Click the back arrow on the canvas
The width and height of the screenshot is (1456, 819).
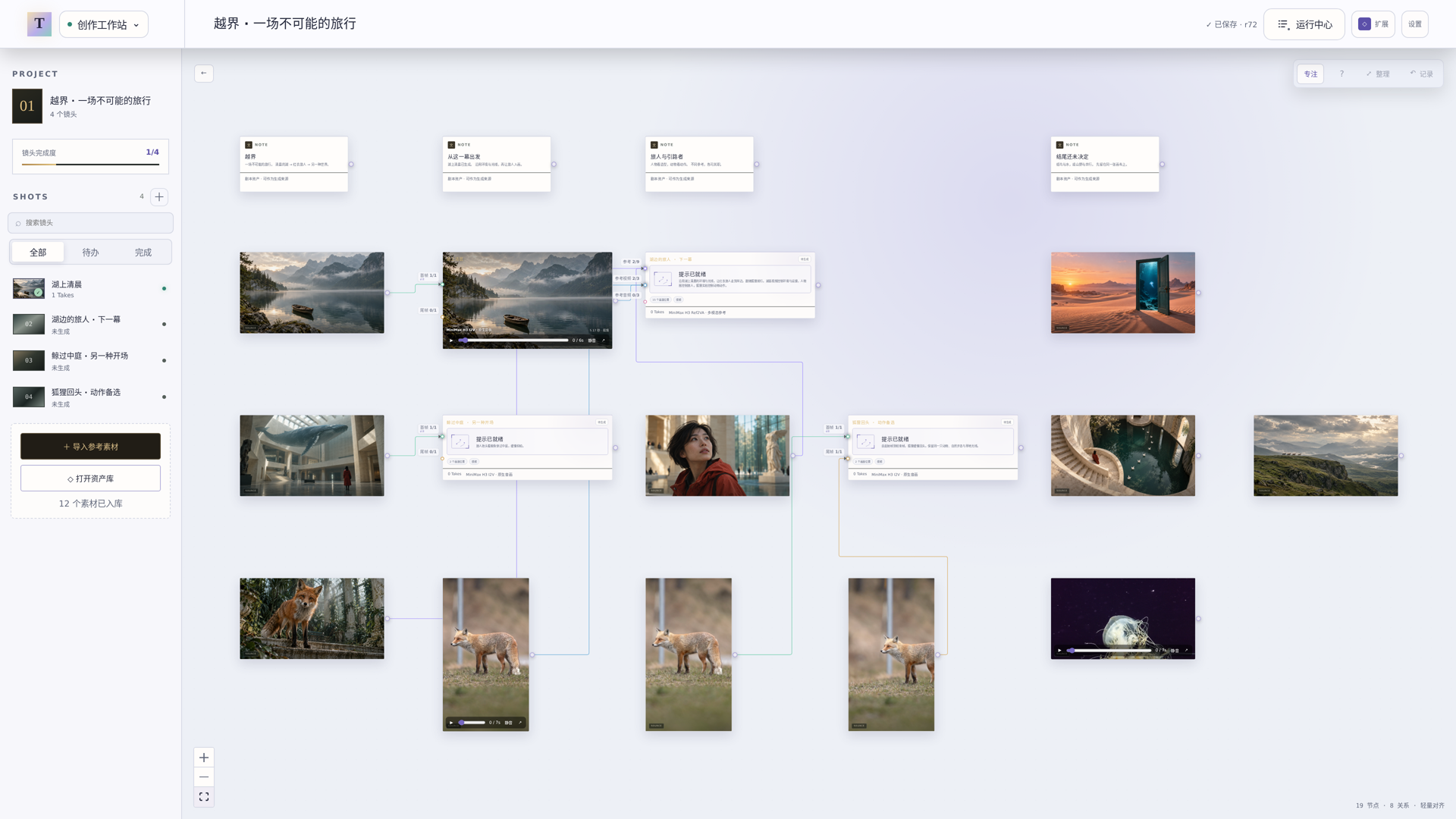pos(204,73)
